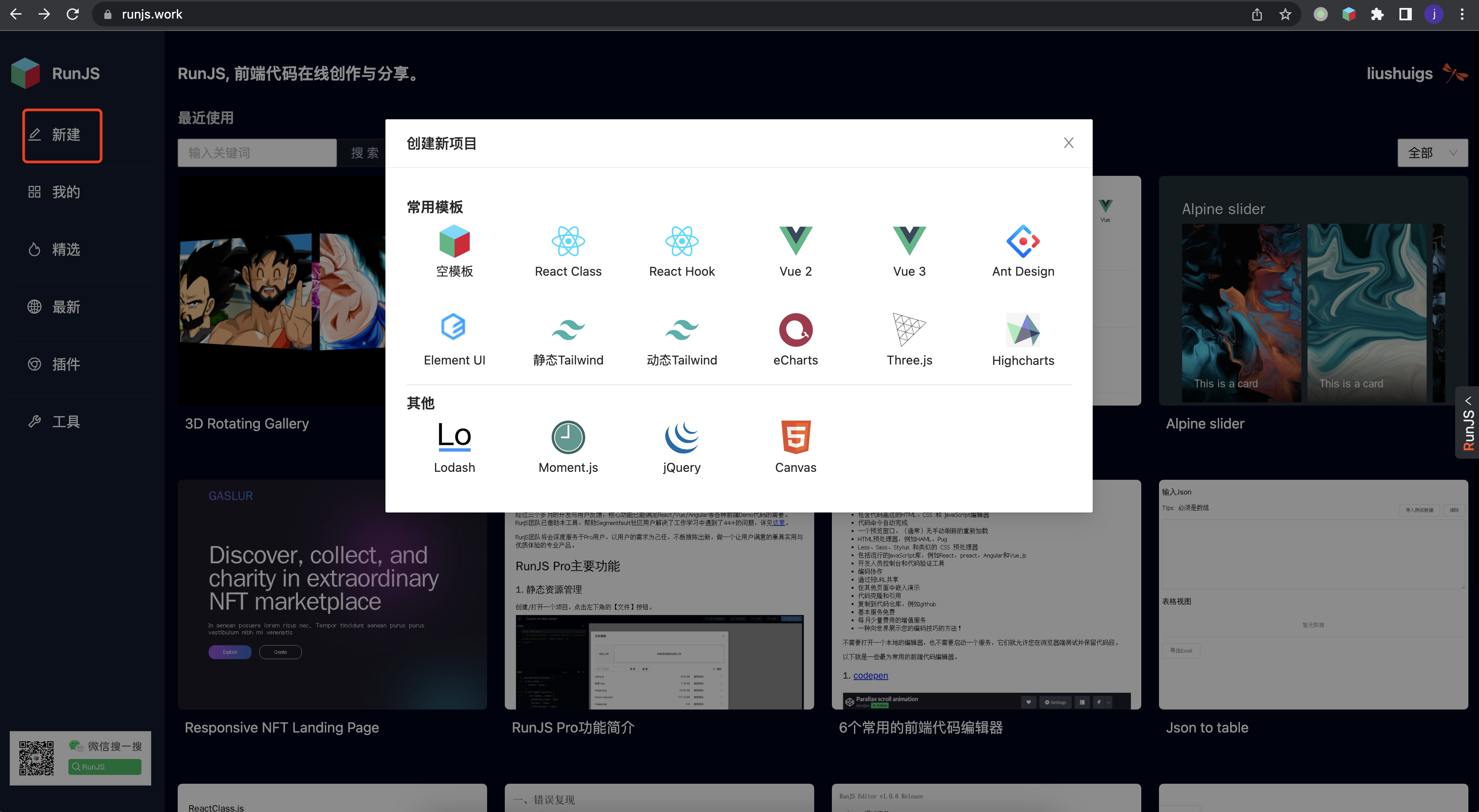Open the Json to table project thumbnail

click(x=1313, y=595)
